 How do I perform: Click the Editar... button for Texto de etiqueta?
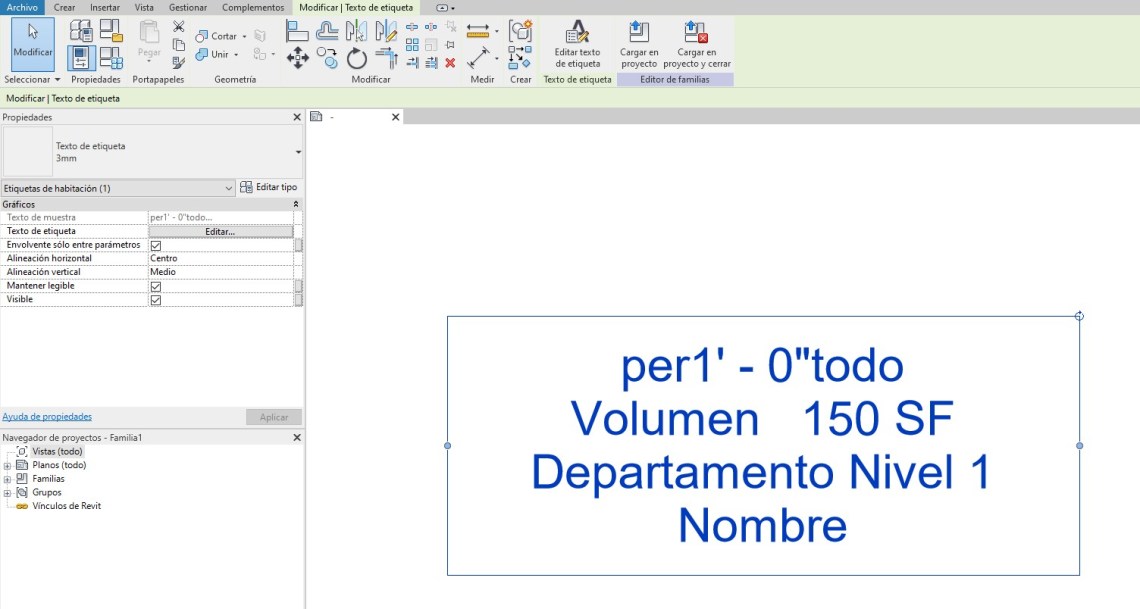[x=220, y=231]
